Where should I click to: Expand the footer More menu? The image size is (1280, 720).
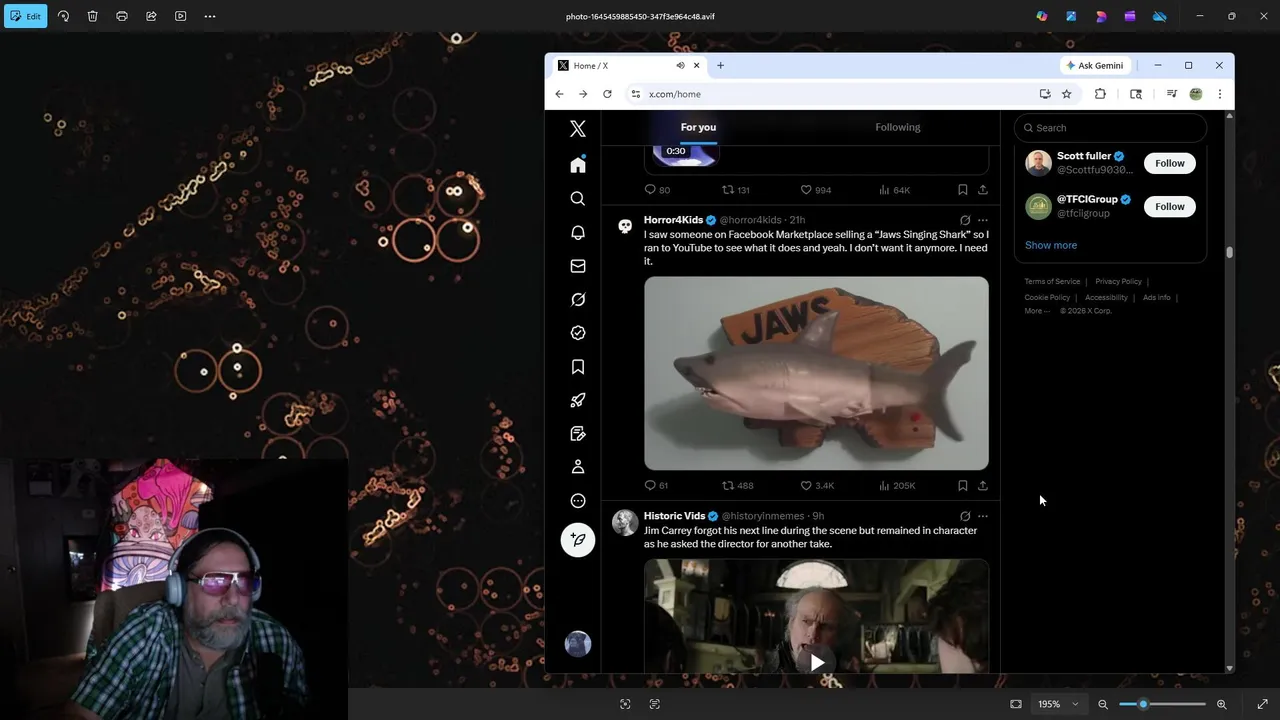click(x=1036, y=311)
